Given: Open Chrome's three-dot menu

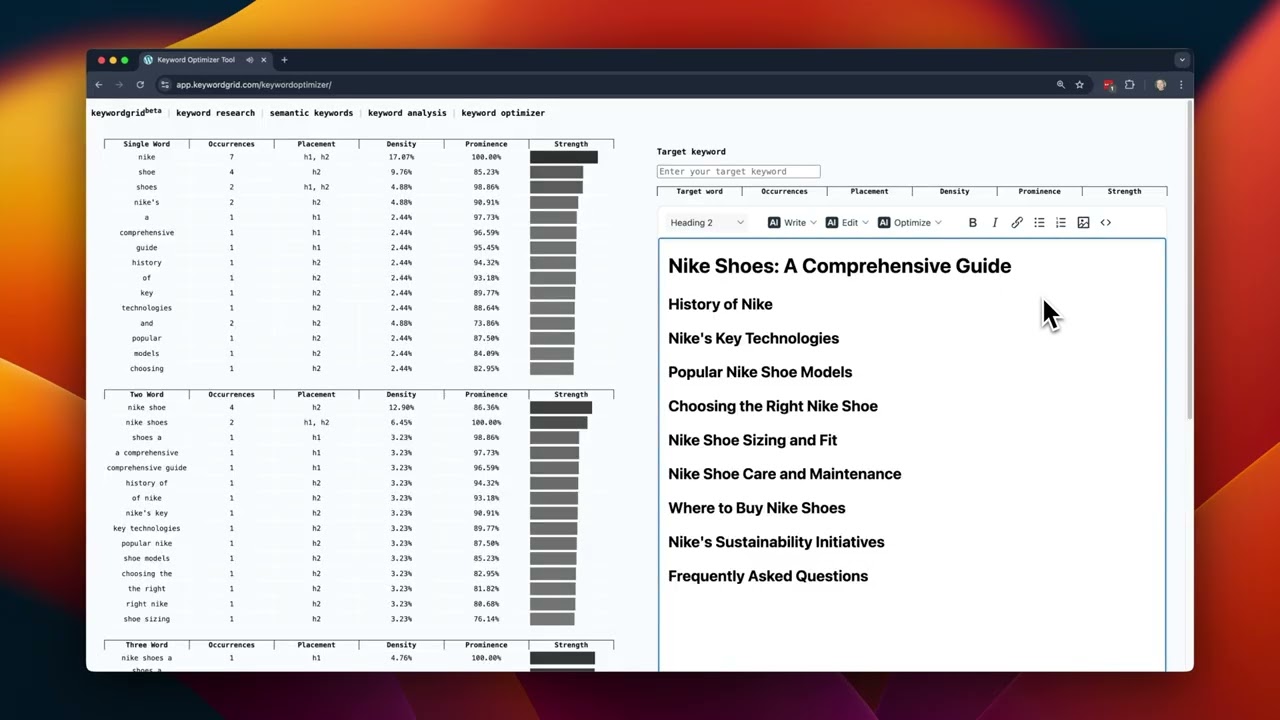Looking at the screenshot, I should coord(1181,85).
